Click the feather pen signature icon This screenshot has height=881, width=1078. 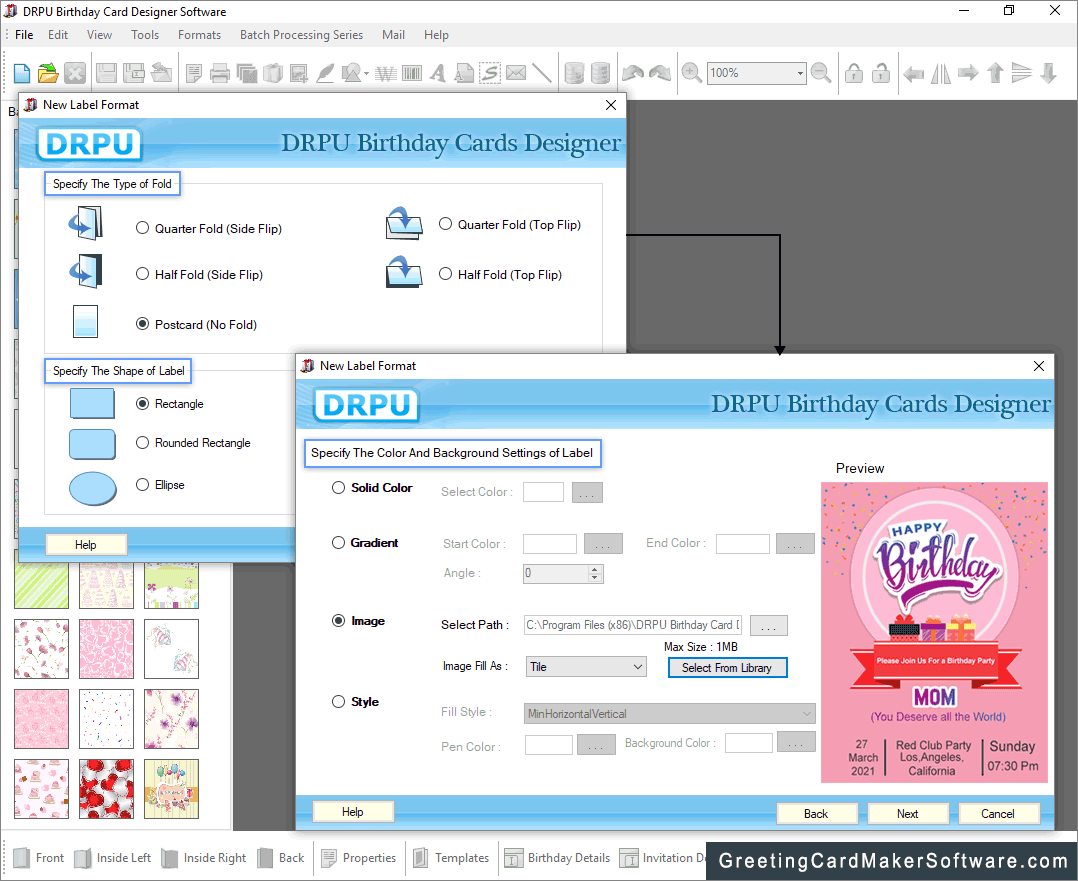tap(324, 73)
